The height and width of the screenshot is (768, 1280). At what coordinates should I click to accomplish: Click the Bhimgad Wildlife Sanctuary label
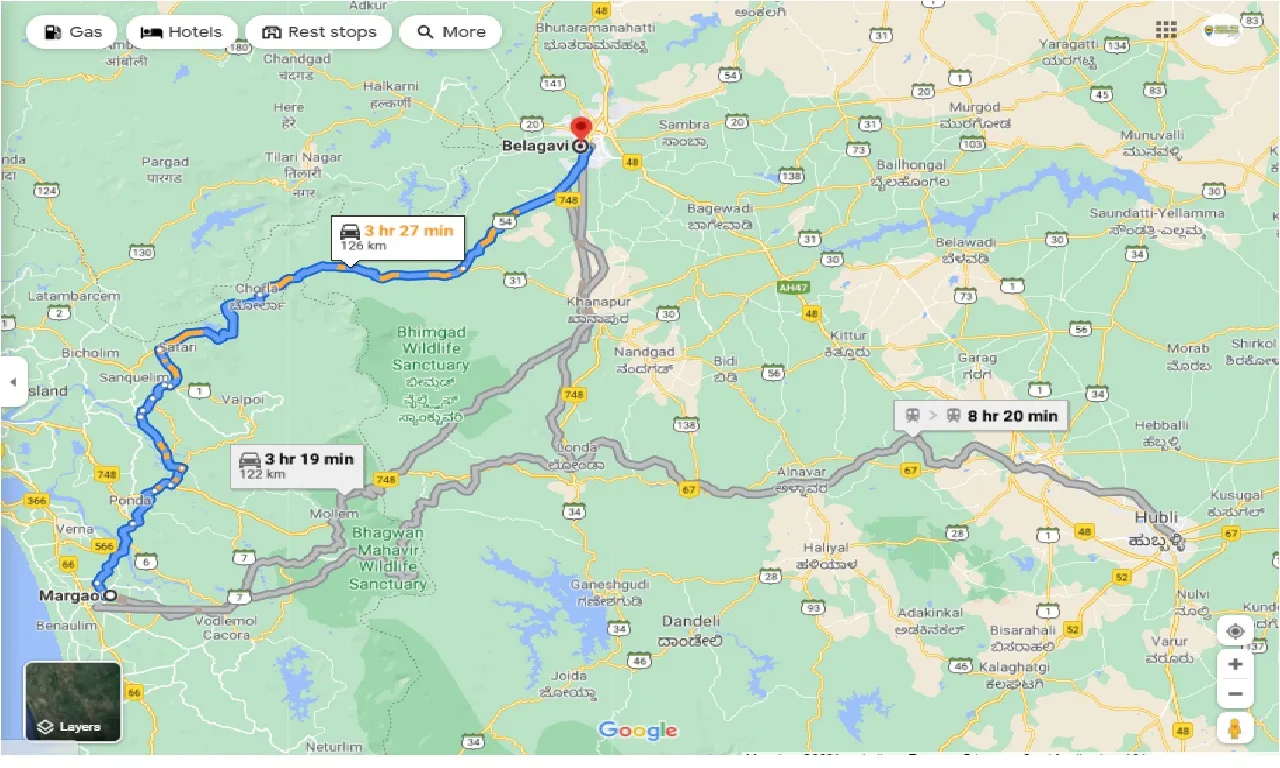(432, 348)
